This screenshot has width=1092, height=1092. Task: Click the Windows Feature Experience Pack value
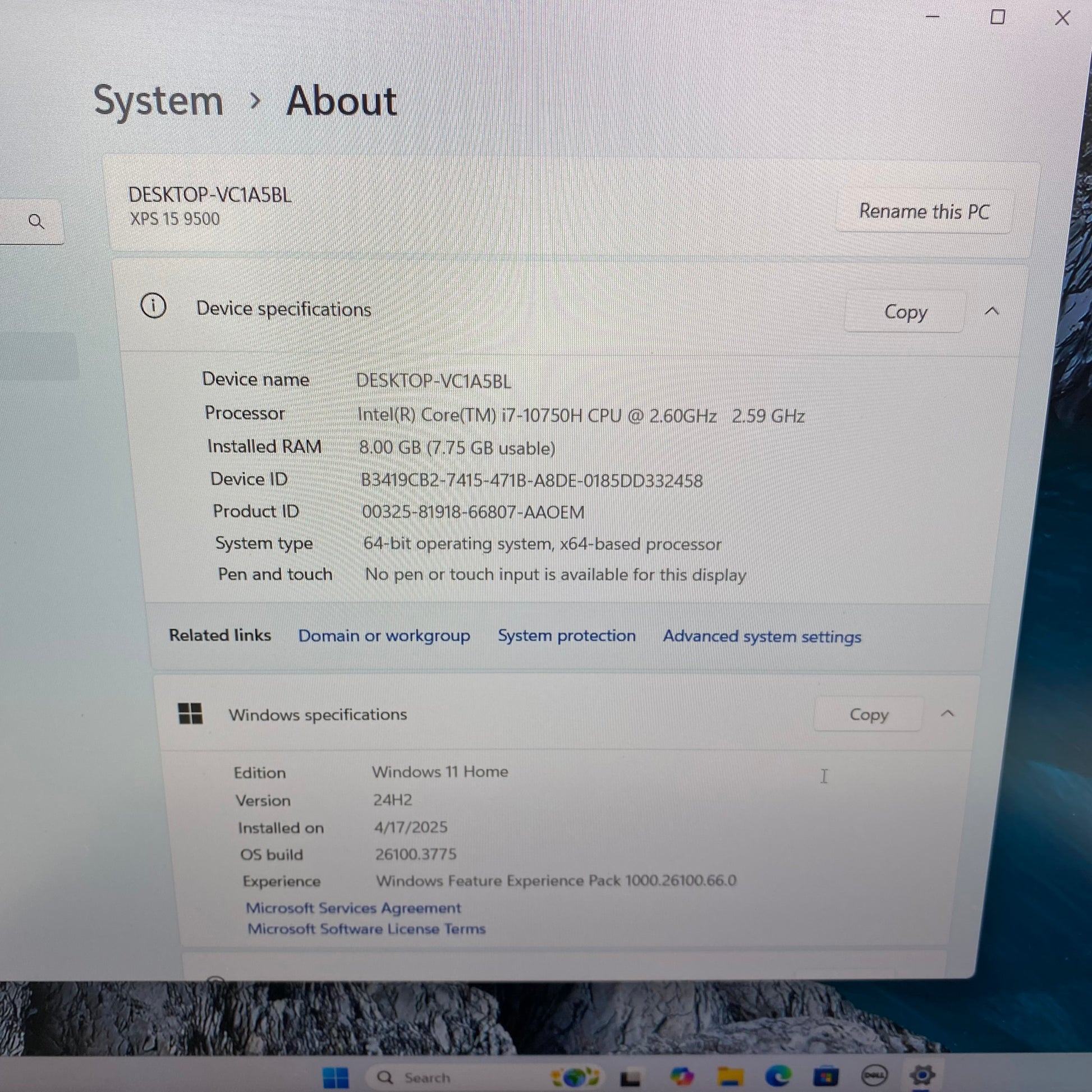[x=556, y=880]
